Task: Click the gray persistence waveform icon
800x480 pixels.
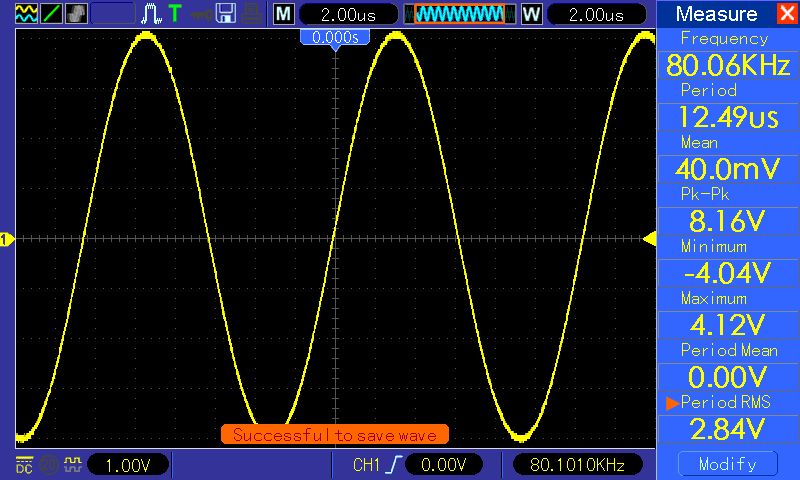Action: [x=76, y=14]
